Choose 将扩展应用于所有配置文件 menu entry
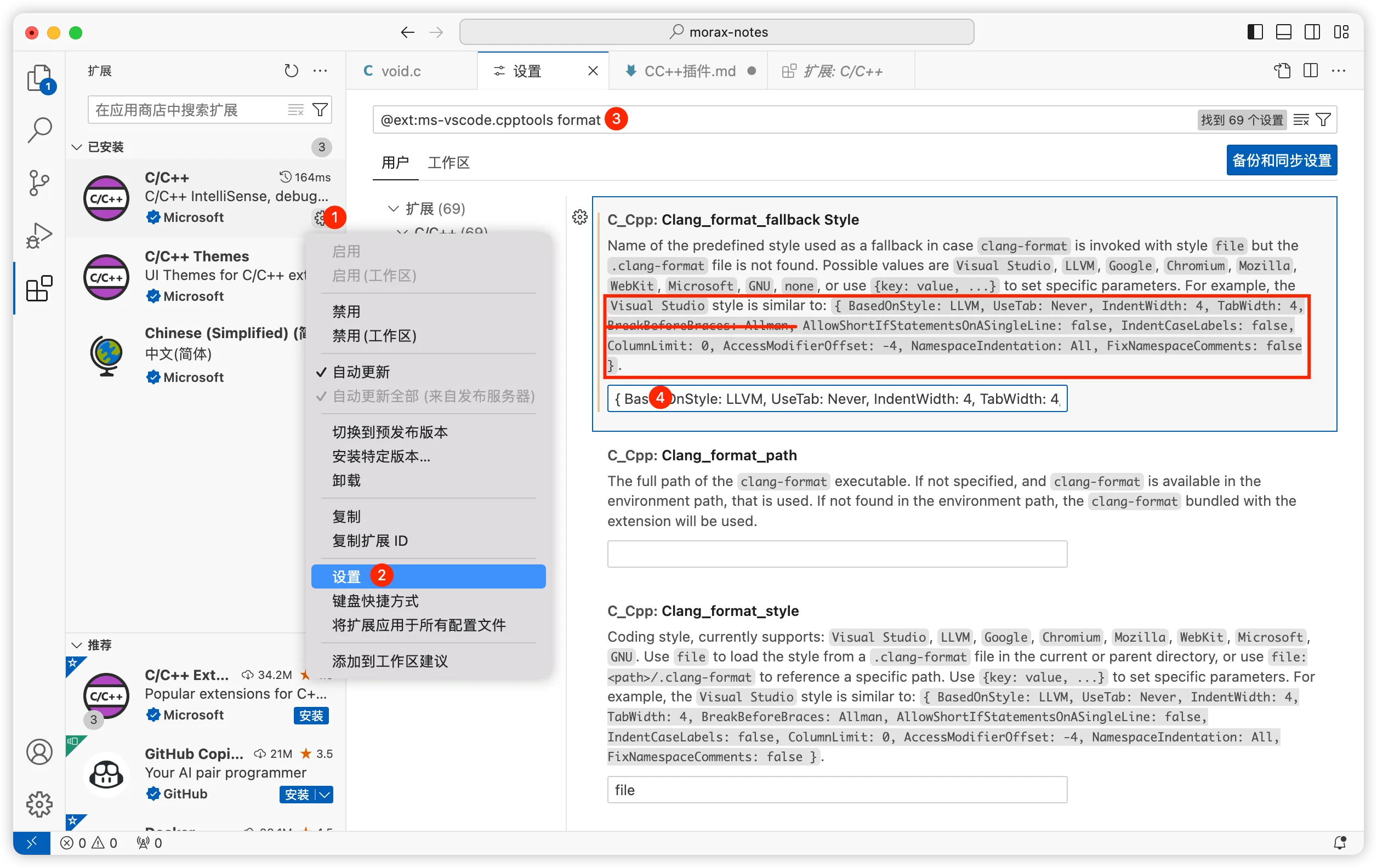 point(428,625)
